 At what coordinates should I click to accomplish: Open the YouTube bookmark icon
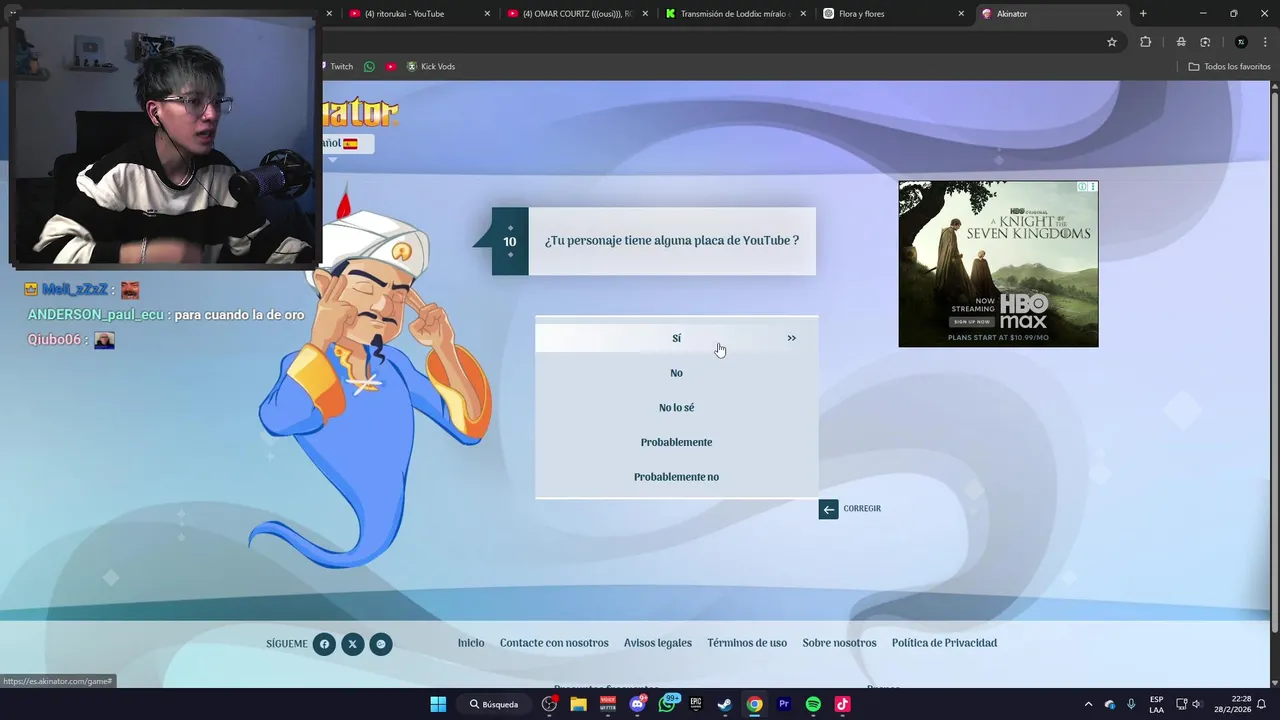391,67
